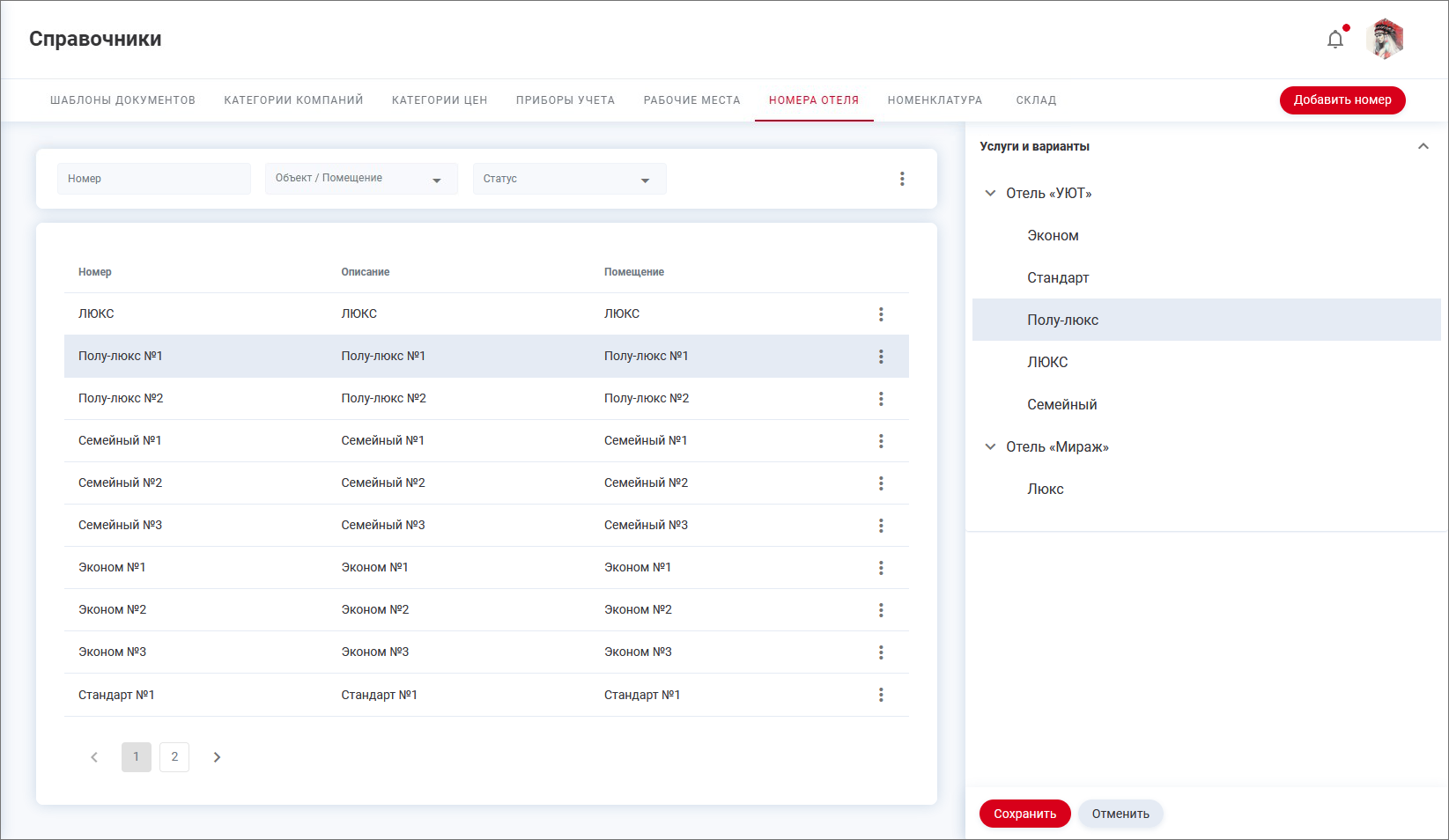
Task: Open actions menu for Полу-люкс №2 row
Action: (881, 399)
